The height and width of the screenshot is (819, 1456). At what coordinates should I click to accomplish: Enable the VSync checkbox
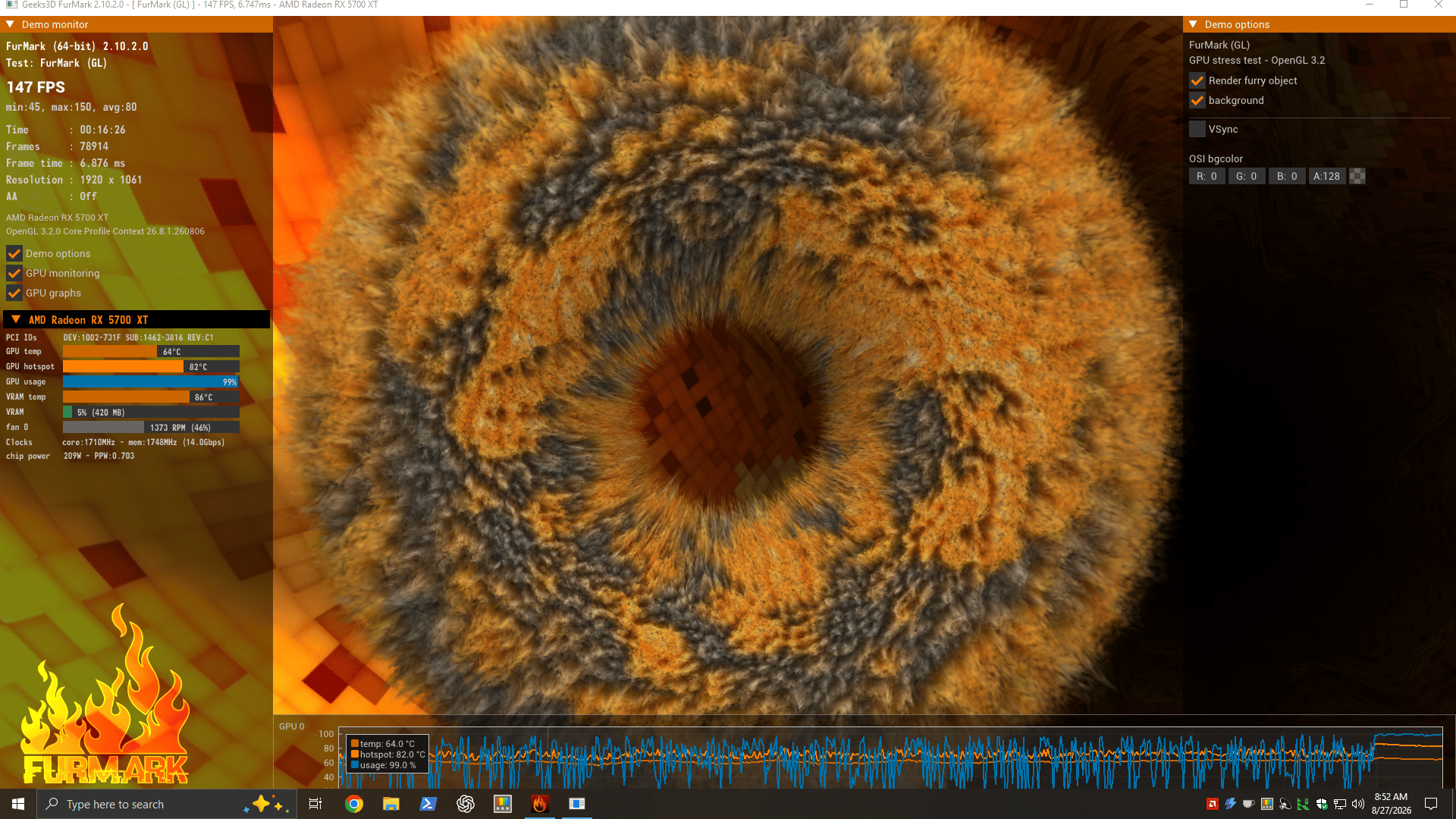click(1197, 129)
